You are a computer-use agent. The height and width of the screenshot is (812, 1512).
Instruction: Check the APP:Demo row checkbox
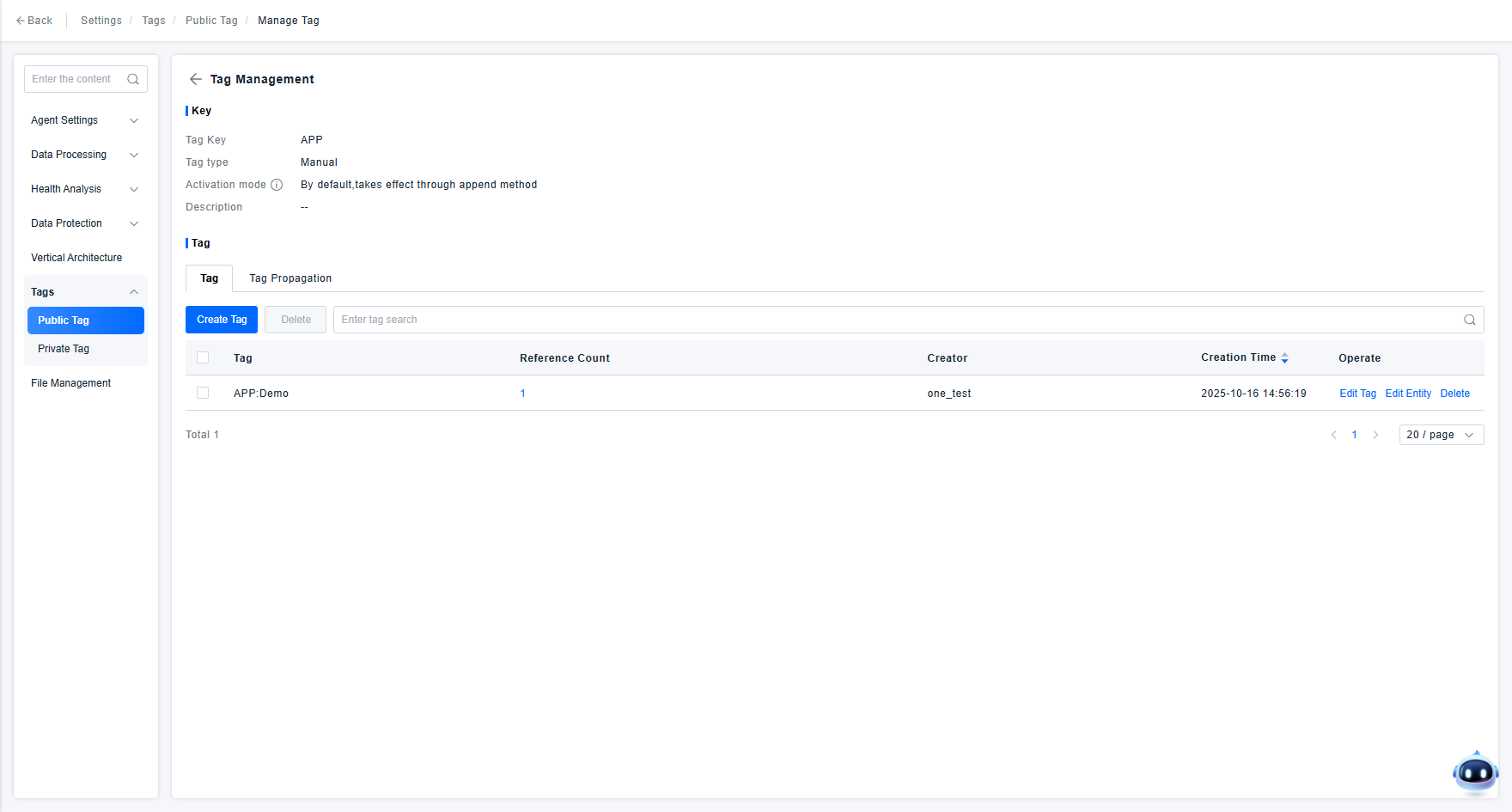(203, 393)
